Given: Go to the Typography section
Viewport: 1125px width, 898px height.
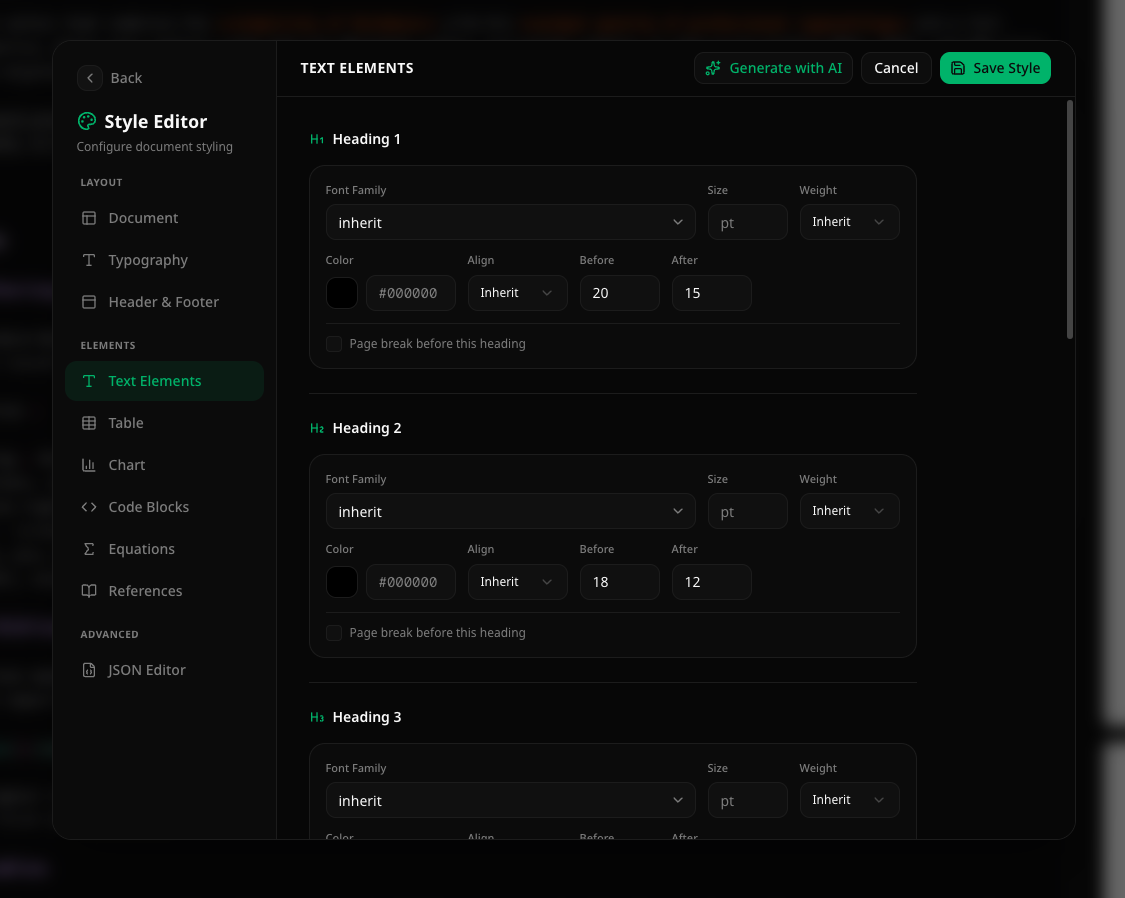Looking at the screenshot, I should point(148,260).
